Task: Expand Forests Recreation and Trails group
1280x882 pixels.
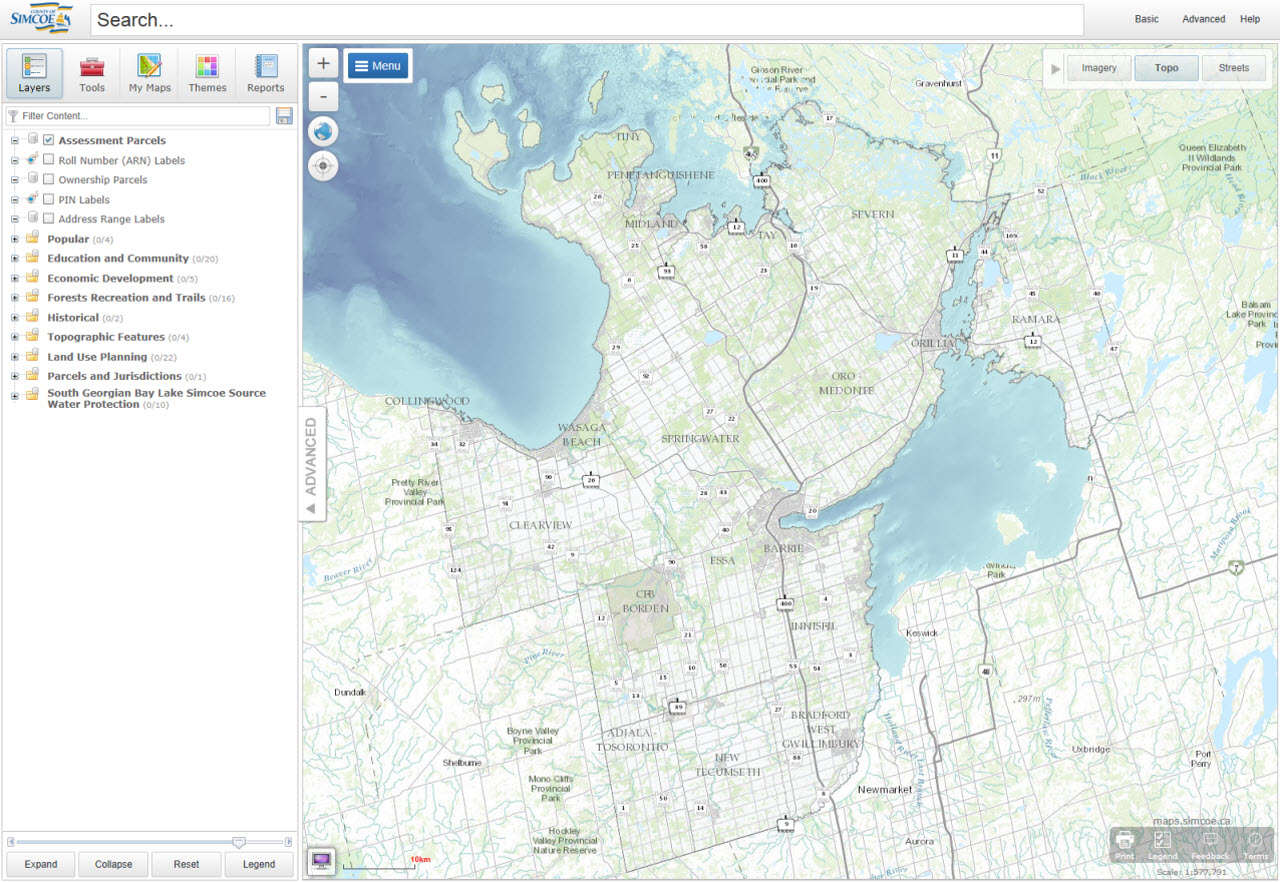Action: click(x=15, y=297)
